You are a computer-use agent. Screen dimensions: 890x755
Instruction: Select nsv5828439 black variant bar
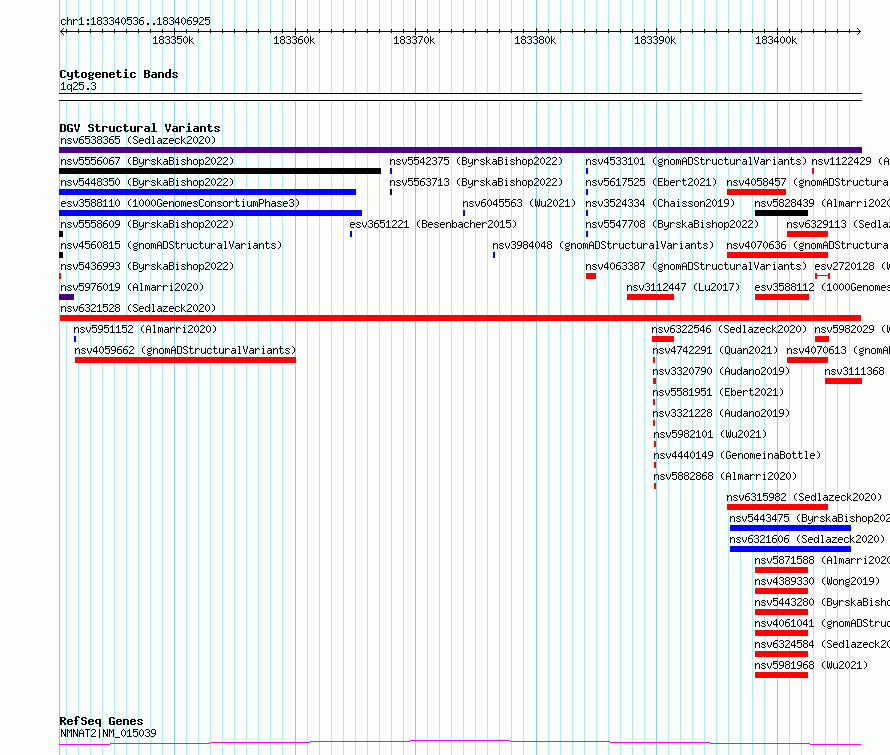point(782,213)
